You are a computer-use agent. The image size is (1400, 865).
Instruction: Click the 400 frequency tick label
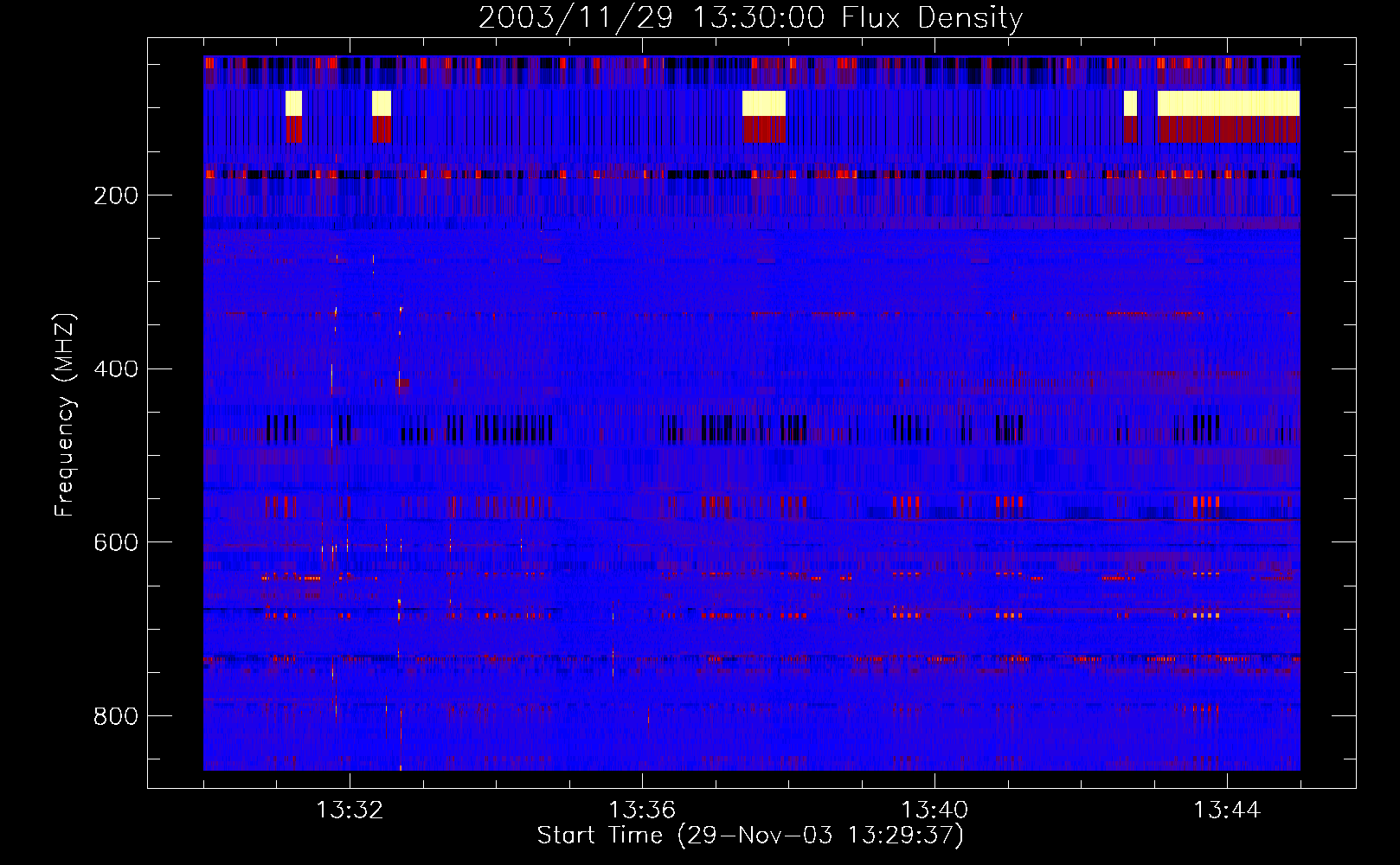(116, 369)
